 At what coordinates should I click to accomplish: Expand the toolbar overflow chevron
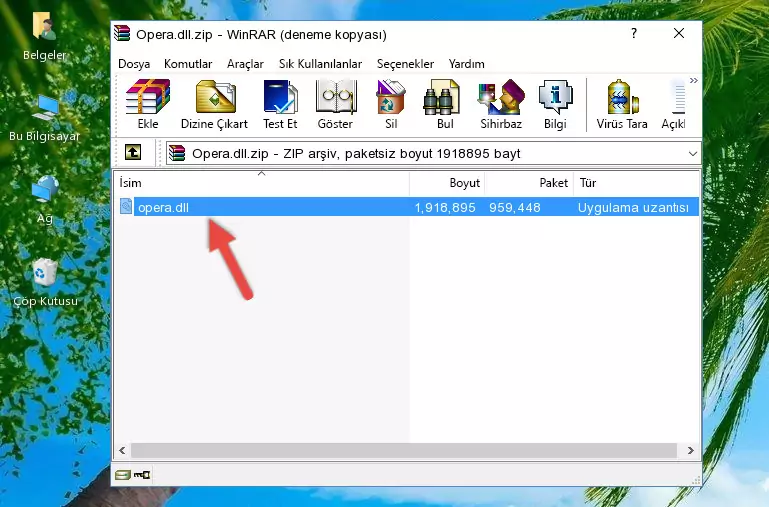(x=693, y=80)
